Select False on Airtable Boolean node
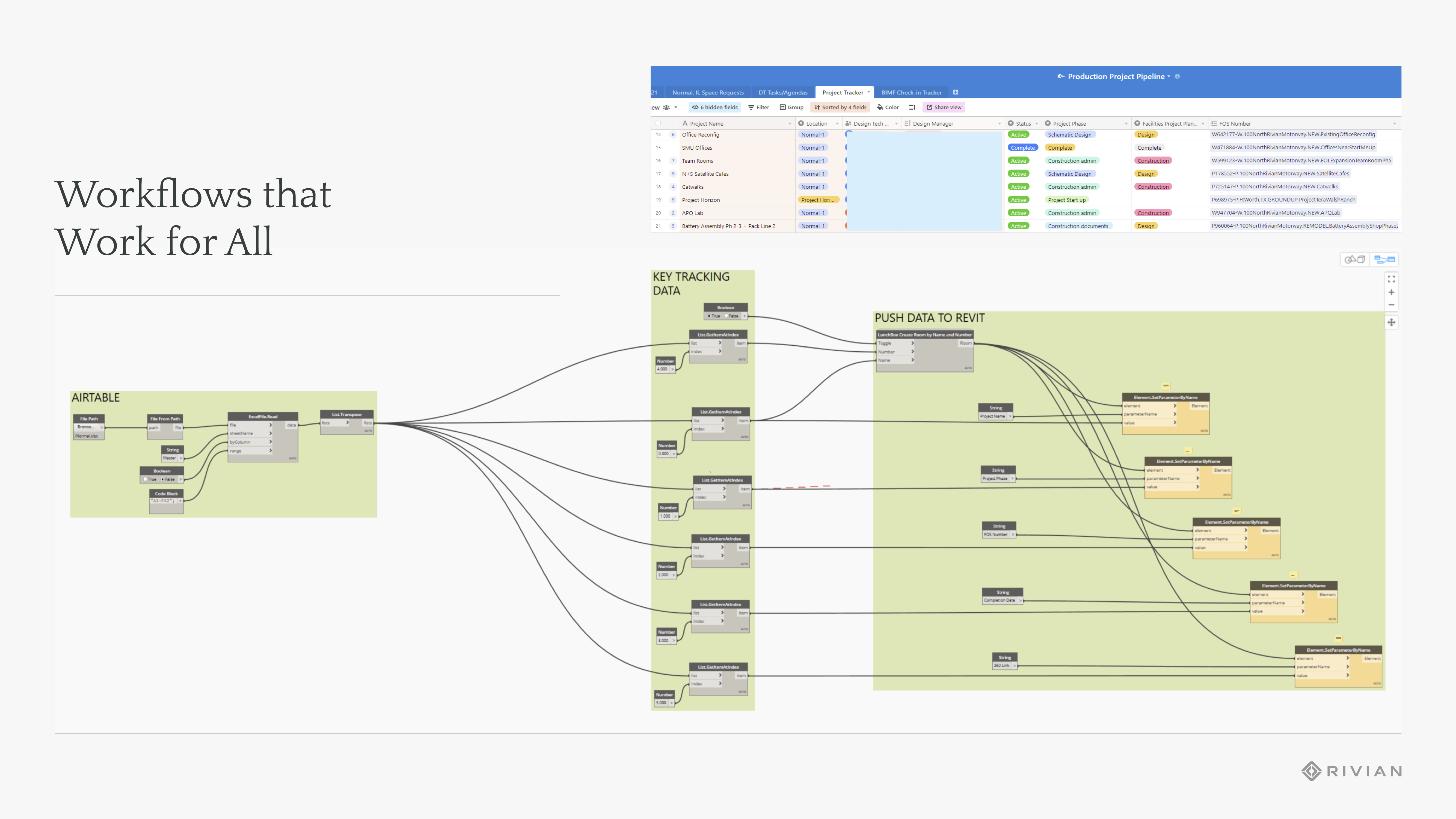 point(163,479)
